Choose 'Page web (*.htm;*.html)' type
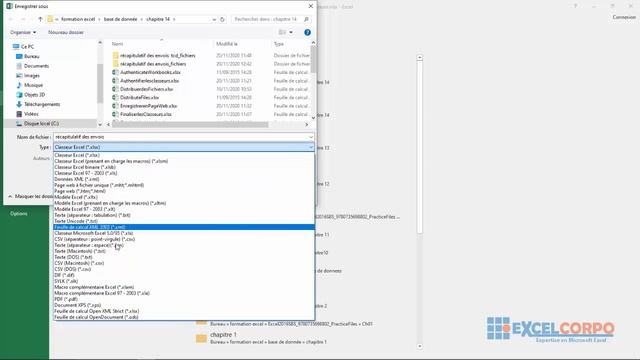Image resolution: width=640 pixels, height=360 pixels. click(x=184, y=191)
